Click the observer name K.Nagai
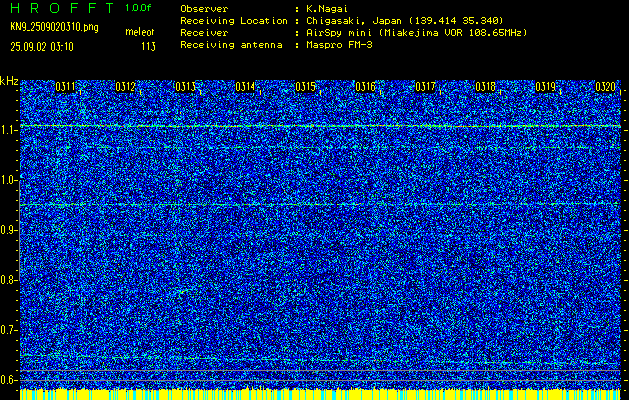 point(327,9)
